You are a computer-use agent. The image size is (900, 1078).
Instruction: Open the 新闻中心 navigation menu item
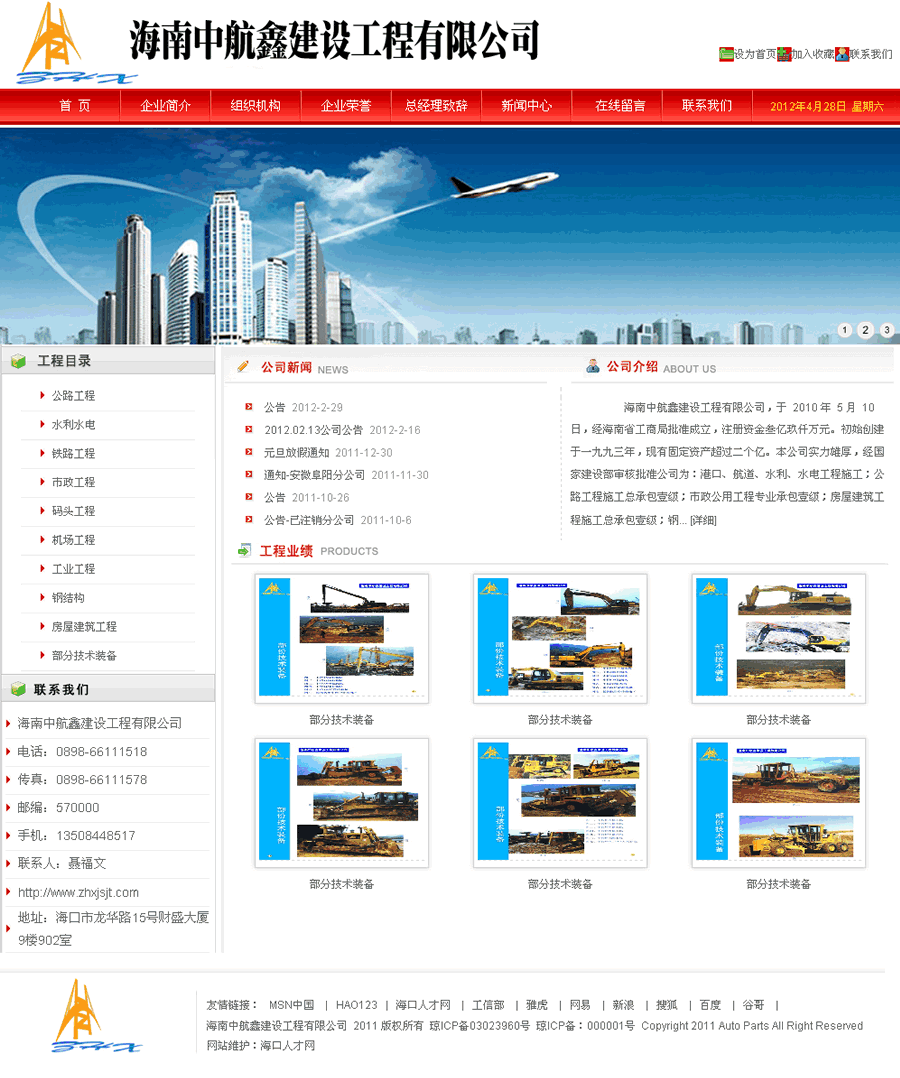point(526,104)
